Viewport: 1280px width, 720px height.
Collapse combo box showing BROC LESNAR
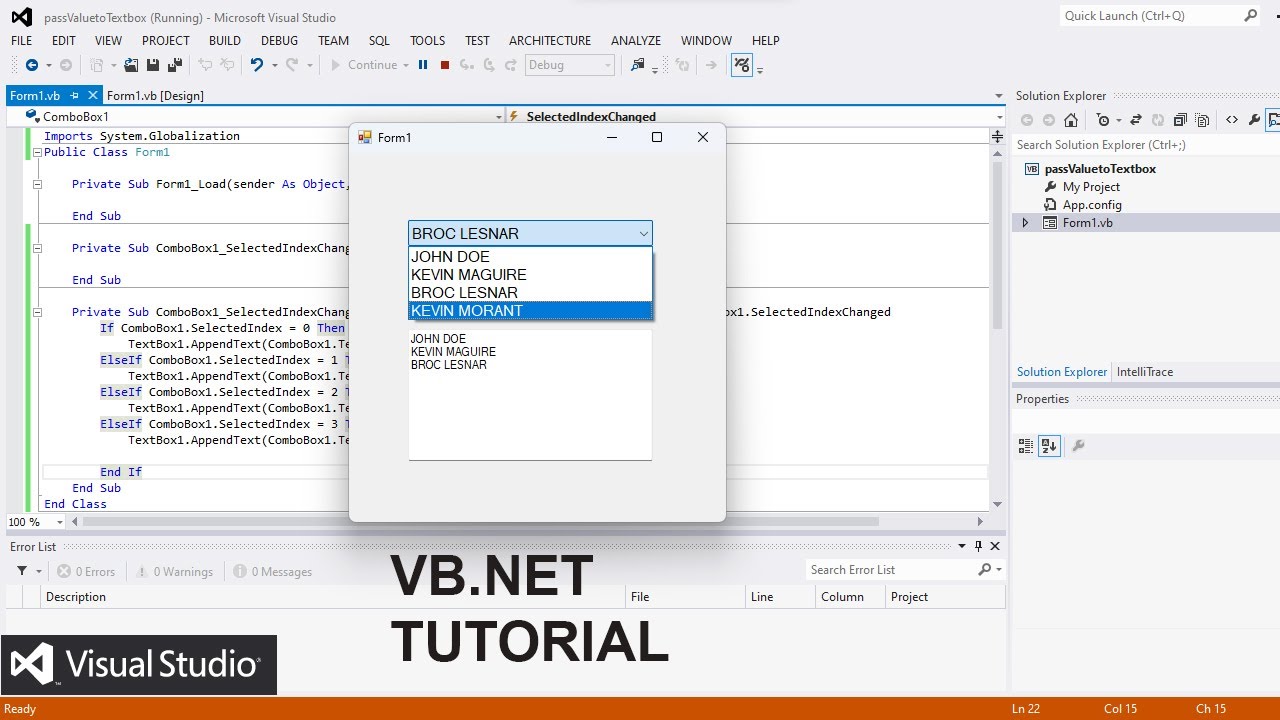coord(643,234)
